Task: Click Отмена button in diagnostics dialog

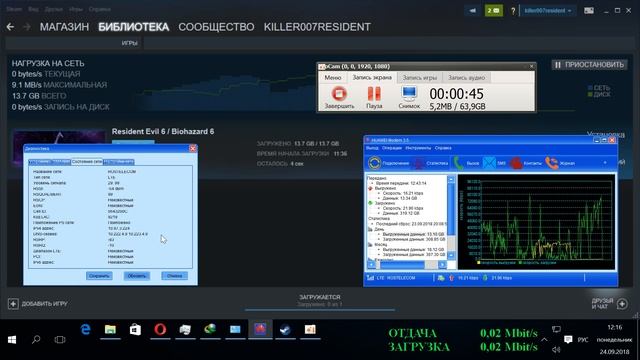Action: pyautogui.click(x=174, y=276)
